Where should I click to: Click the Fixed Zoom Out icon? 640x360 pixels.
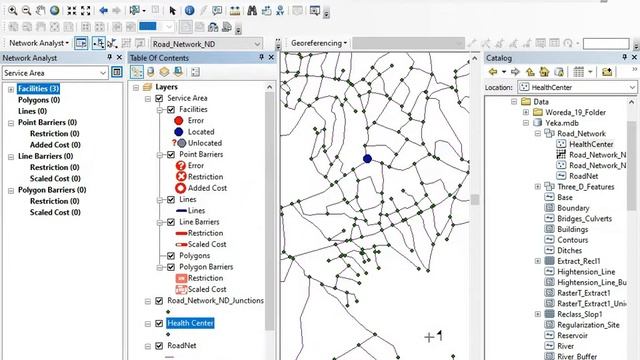85,11
